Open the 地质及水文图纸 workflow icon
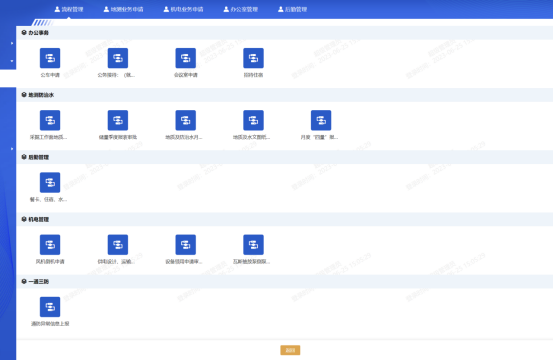The image size is (553, 361). coord(253,120)
